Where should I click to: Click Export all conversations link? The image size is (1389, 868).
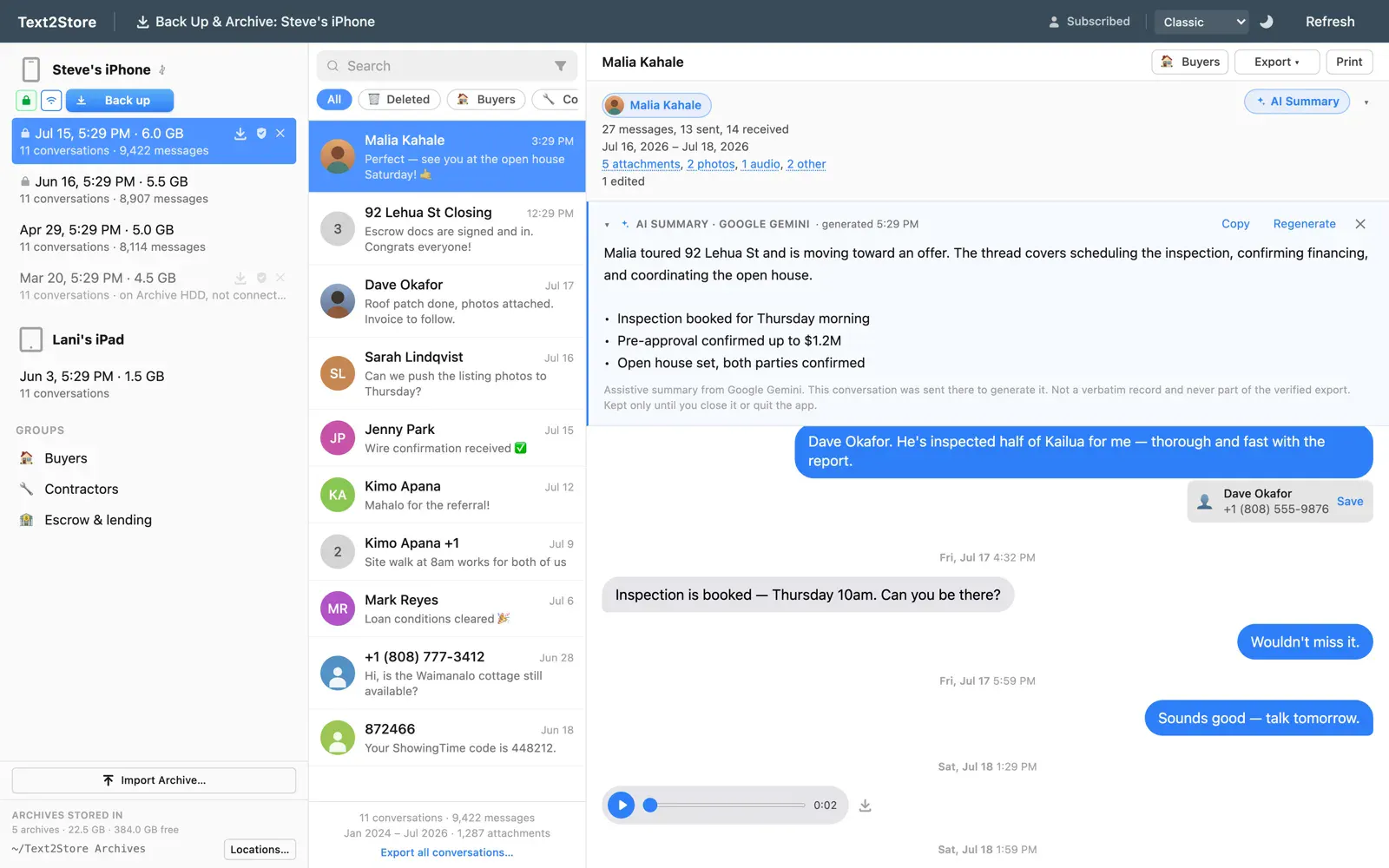(x=447, y=852)
